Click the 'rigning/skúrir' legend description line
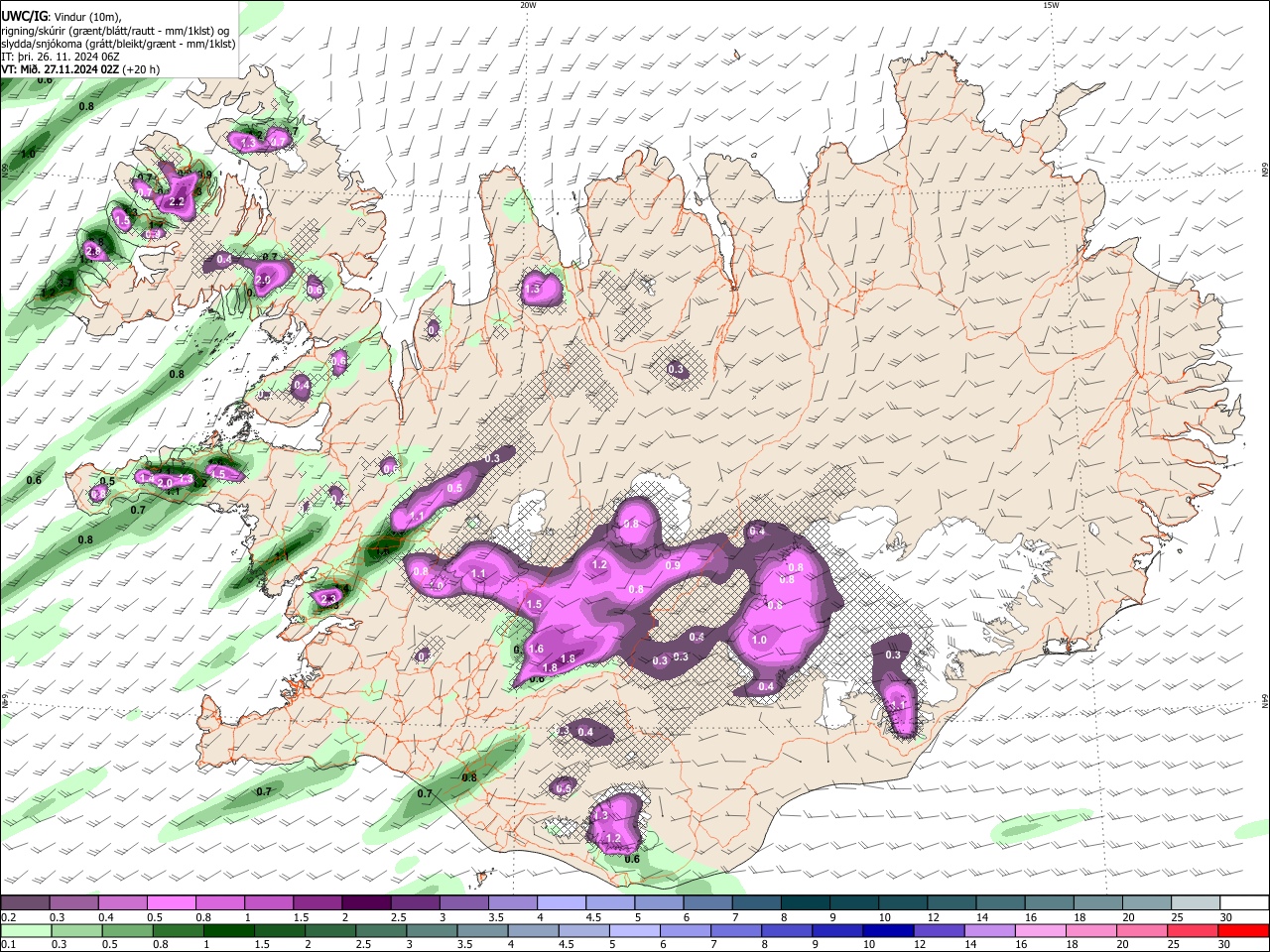Viewport: 1270px width, 952px height. [114, 31]
